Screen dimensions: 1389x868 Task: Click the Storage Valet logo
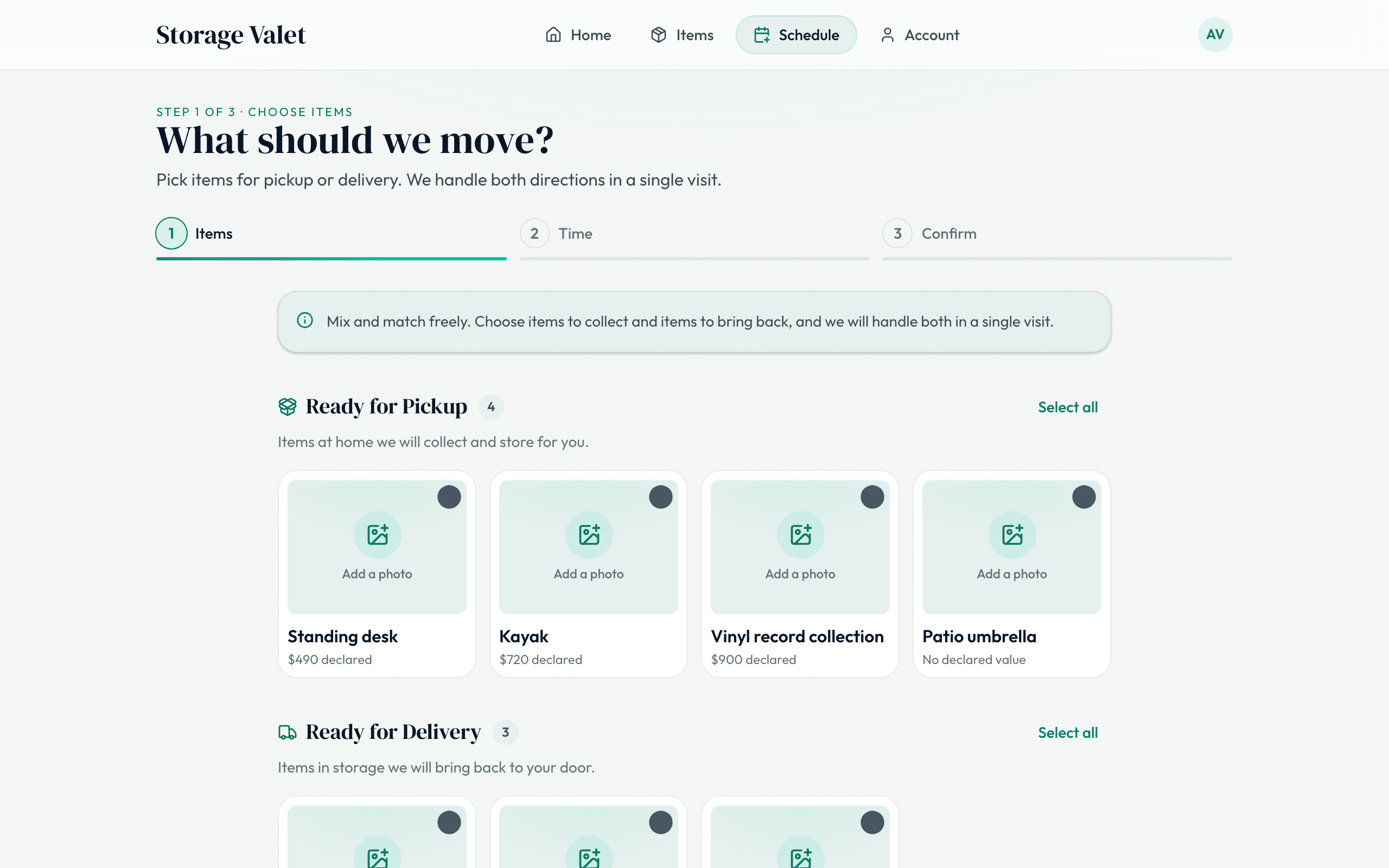tap(231, 35)
